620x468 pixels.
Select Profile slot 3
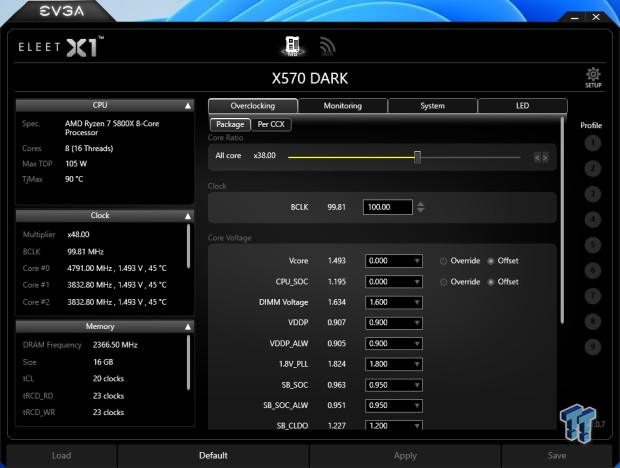coord(592,194)
